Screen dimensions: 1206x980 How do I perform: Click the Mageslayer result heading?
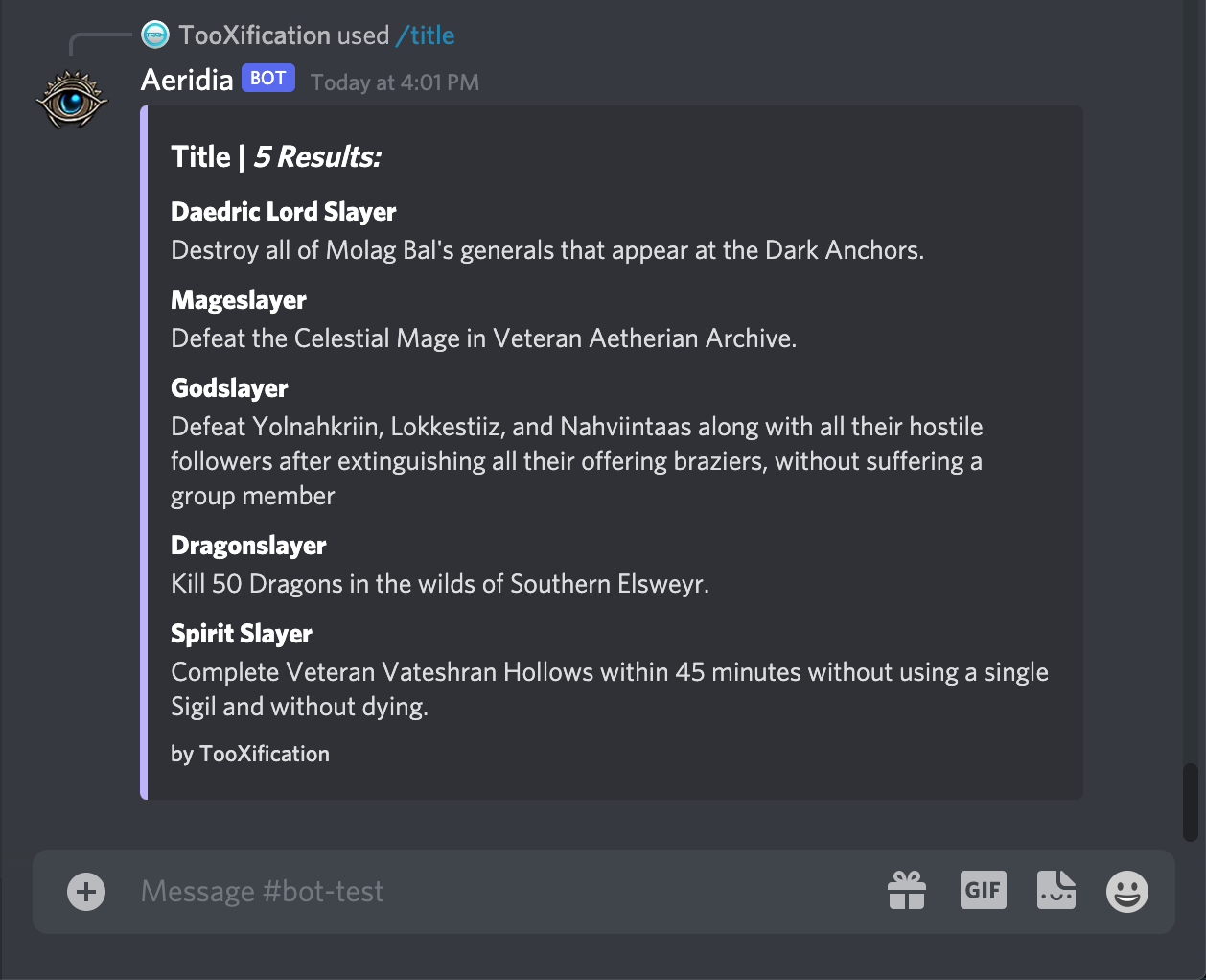(x=239, y=300)
